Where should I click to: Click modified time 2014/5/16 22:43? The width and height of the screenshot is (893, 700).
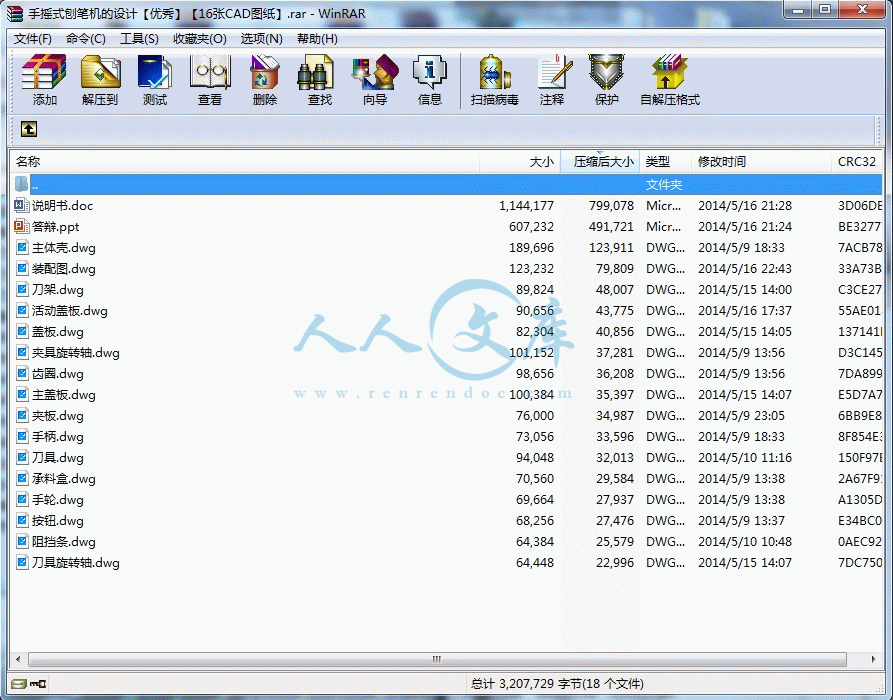(x=745, y=269)
